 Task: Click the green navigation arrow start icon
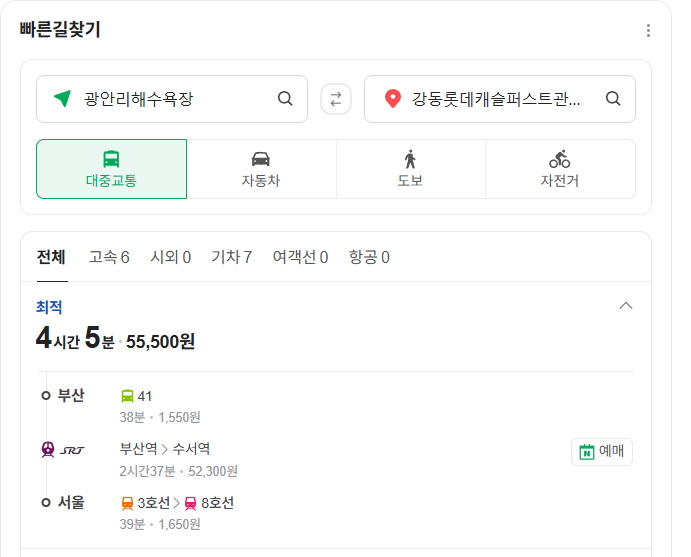(62, 98)
